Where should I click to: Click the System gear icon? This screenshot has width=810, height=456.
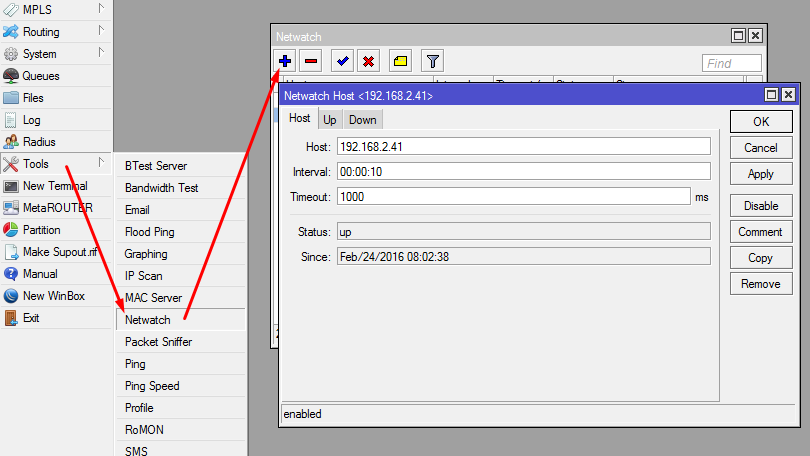pos(10,54)
